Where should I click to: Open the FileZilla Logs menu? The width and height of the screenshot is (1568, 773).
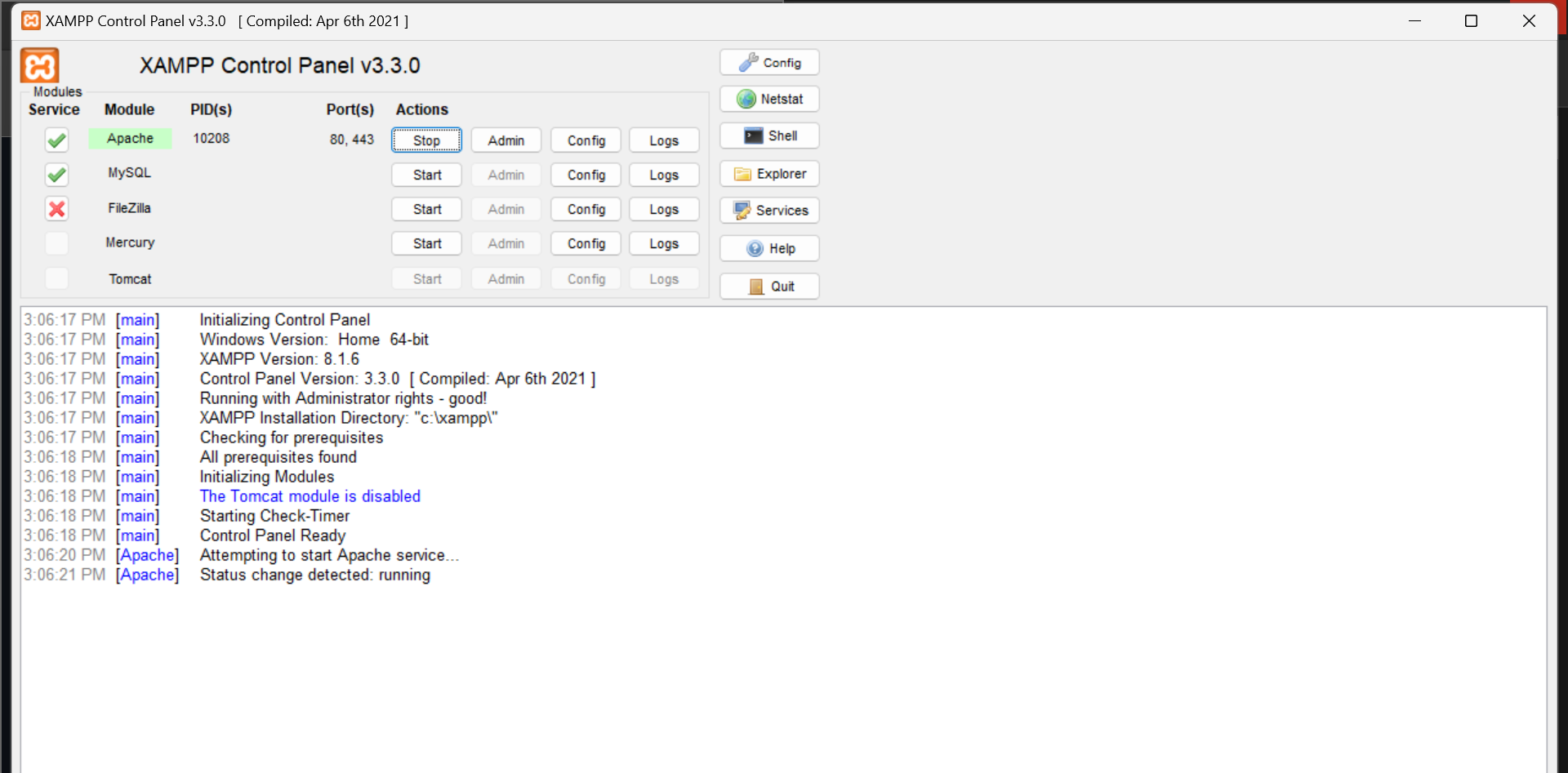[664, 209]
